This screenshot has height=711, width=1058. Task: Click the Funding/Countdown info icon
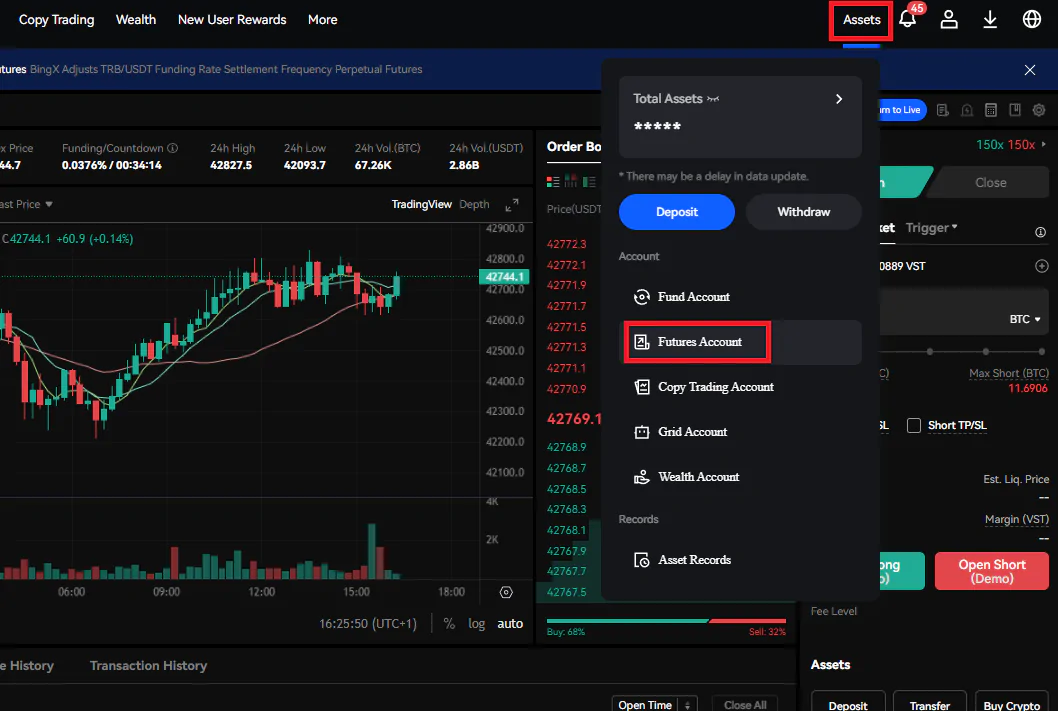click(x=173, y=148)
